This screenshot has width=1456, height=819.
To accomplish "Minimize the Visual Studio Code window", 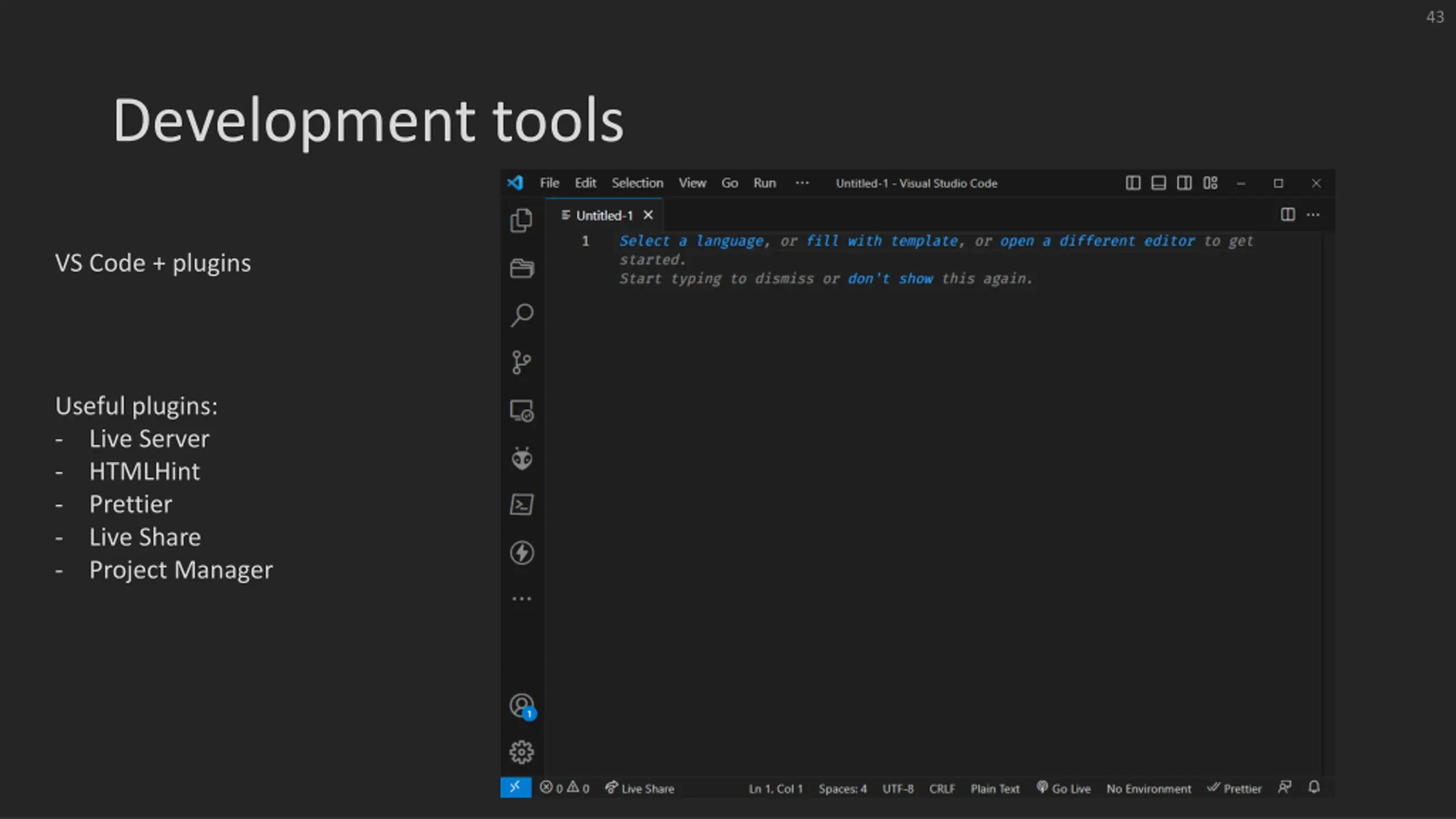I will pos(1241,183).
